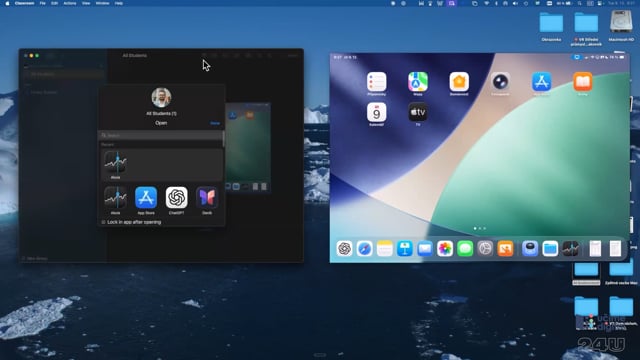640x360 pixels.
Task: Click the scrollbar of the app list popup
Action: (223, 139)
